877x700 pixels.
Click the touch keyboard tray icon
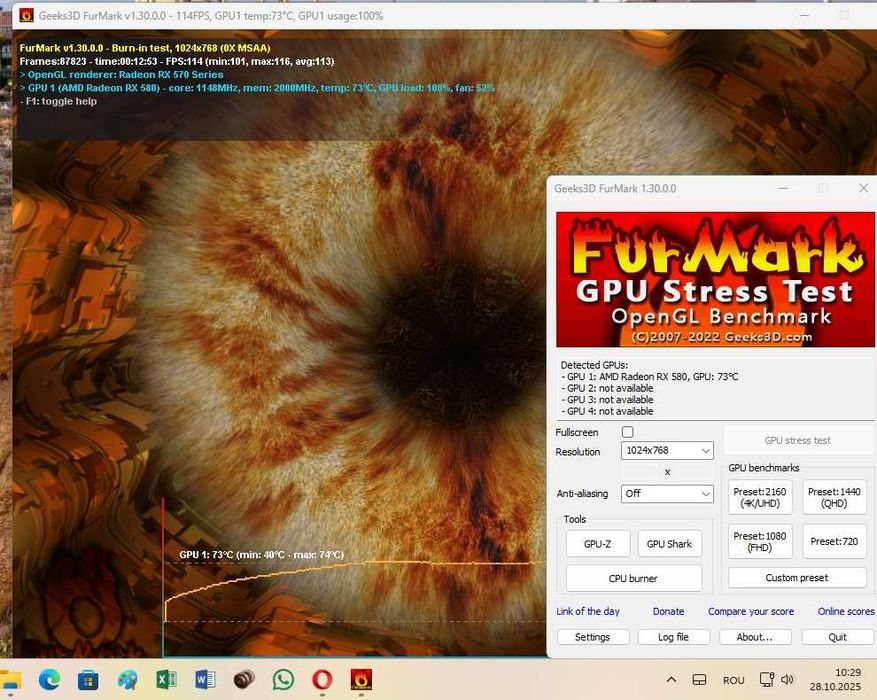[x=699, y=680]
